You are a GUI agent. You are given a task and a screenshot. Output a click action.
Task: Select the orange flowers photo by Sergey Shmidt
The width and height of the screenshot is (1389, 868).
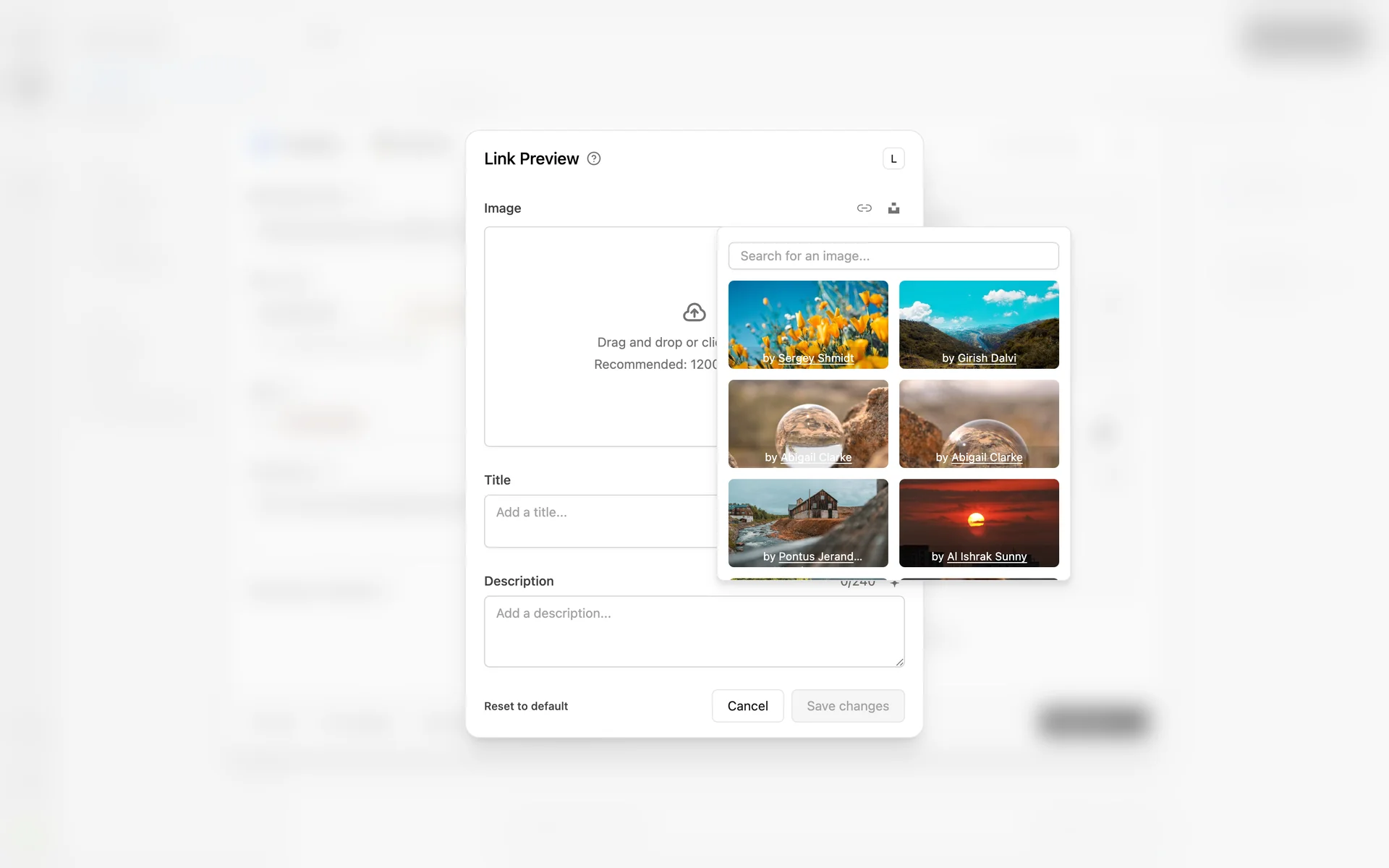tap(807, 318)
